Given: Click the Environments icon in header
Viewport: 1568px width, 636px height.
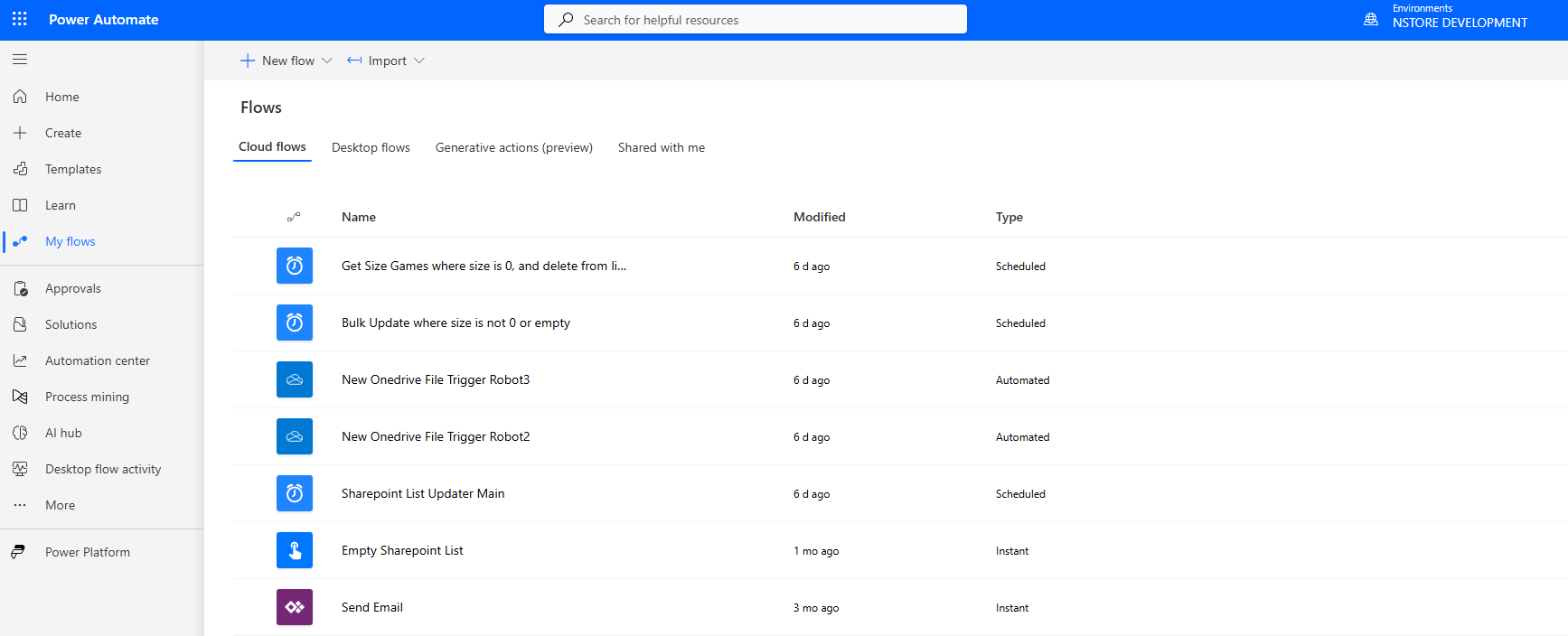Looking at the screenshot, I should (x=1371, y=19).
